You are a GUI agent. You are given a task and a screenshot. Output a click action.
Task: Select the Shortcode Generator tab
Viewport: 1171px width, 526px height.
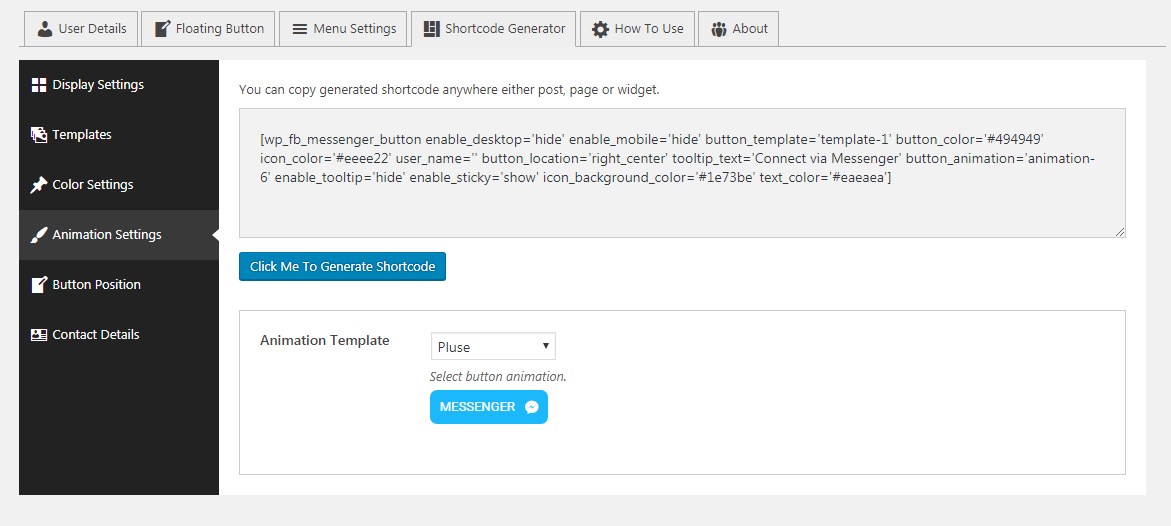494,29
